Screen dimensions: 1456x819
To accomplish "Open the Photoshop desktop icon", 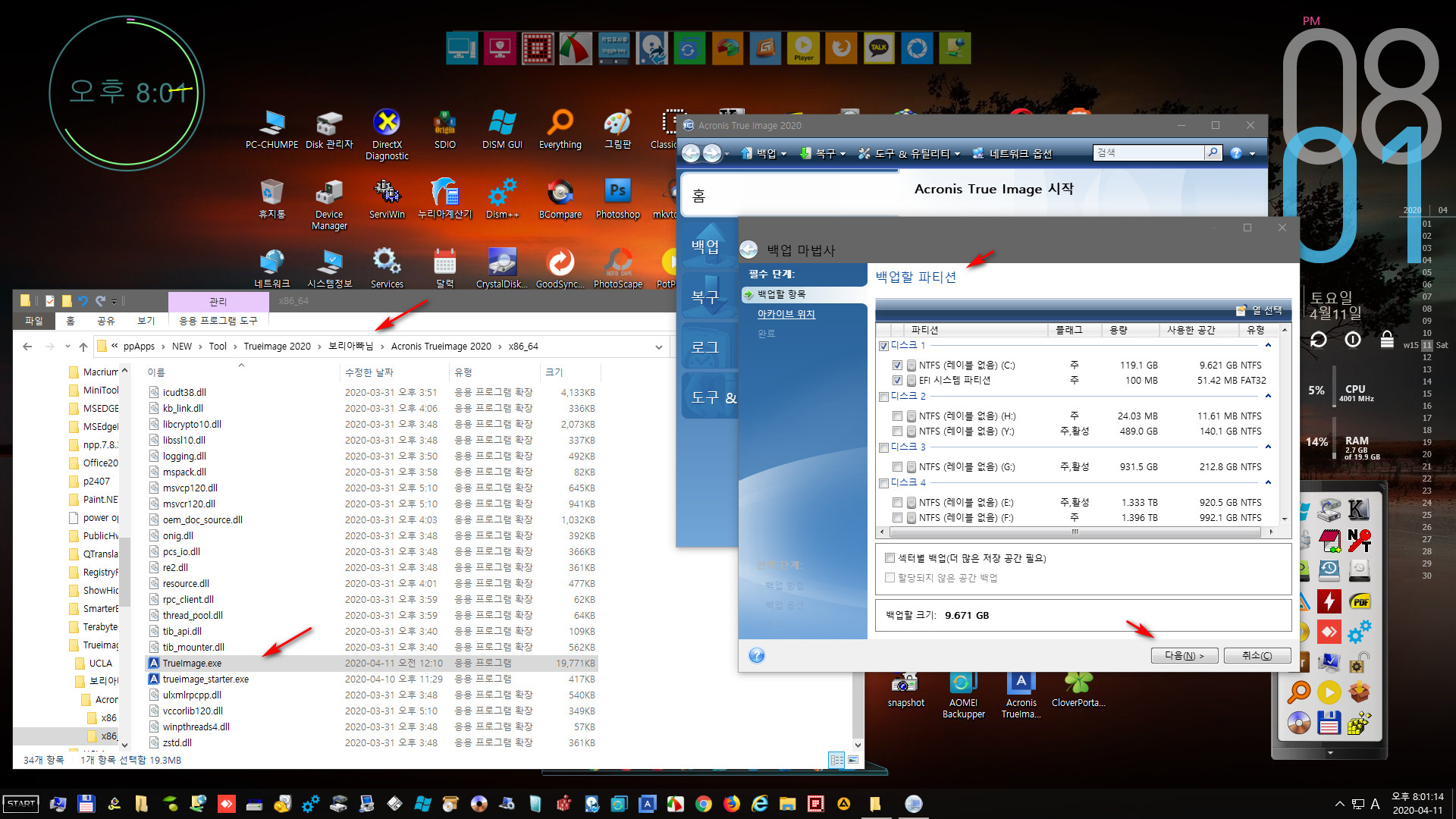I will pos(617,199).
